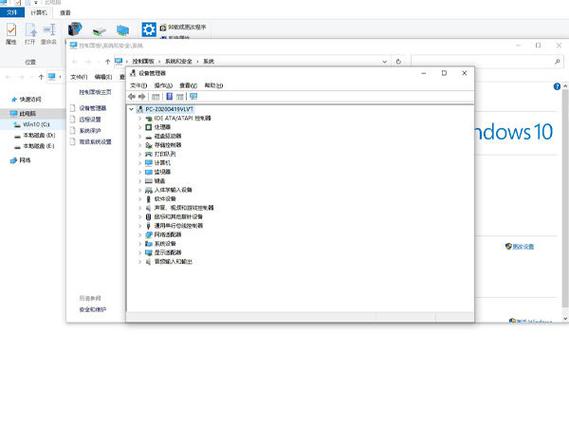Open the 操作(A) menu in Device Manager
Image resolution: width=569 pixels, height=427 pixels.
pos(163,86)
